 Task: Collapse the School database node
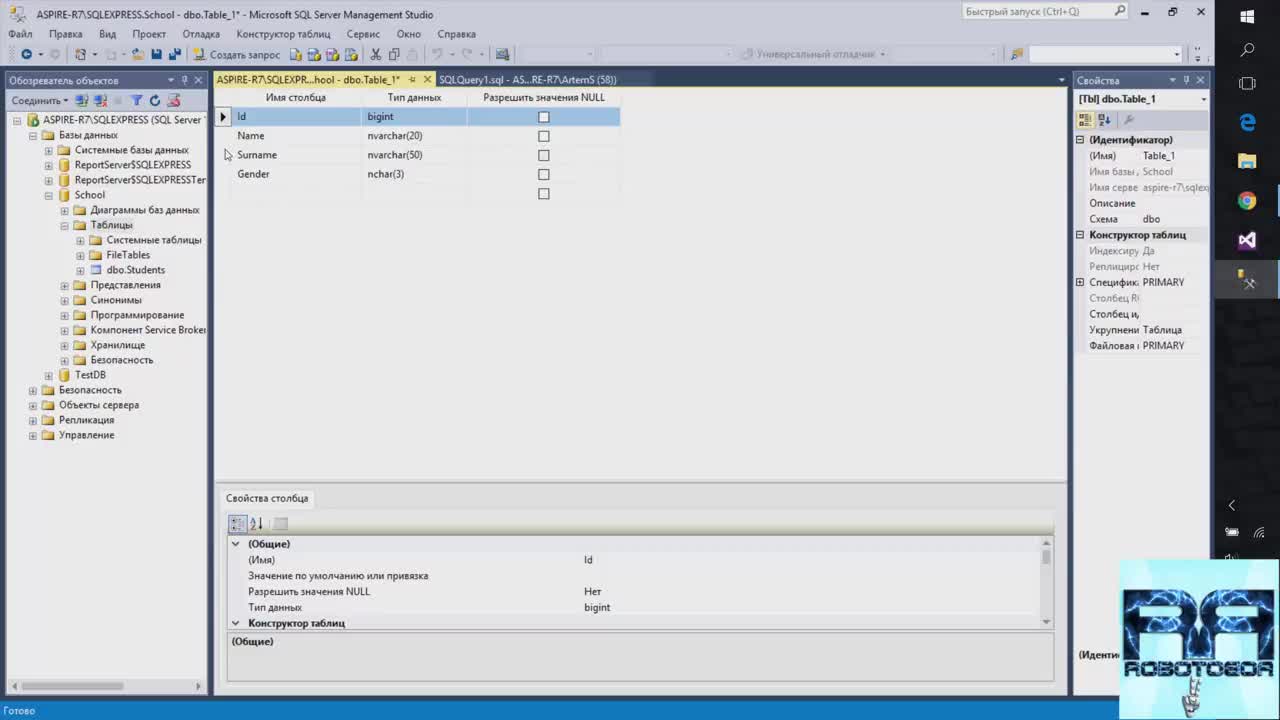click(x=48, y=195)
